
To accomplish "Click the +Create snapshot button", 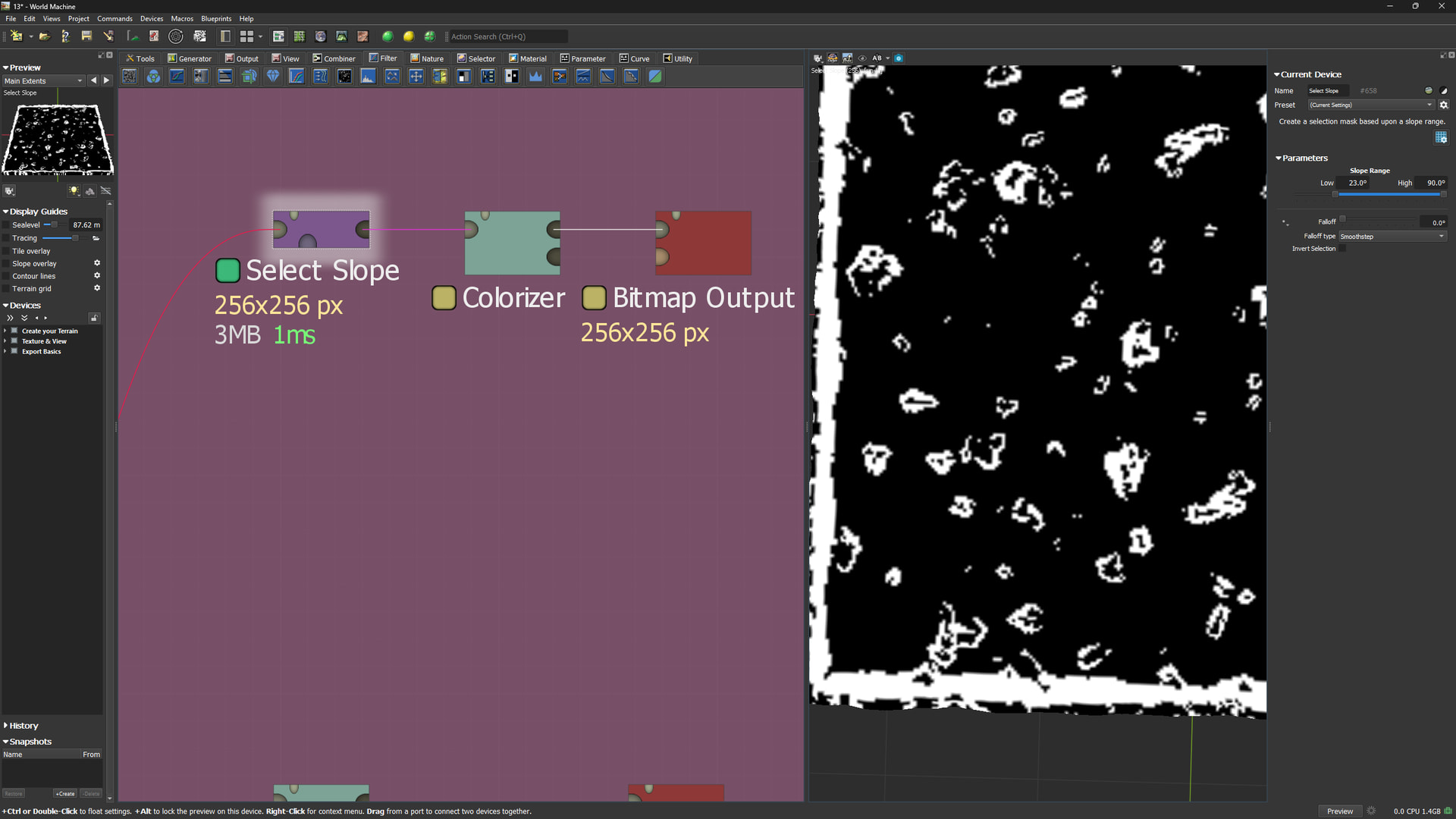I will click(65, 794).
